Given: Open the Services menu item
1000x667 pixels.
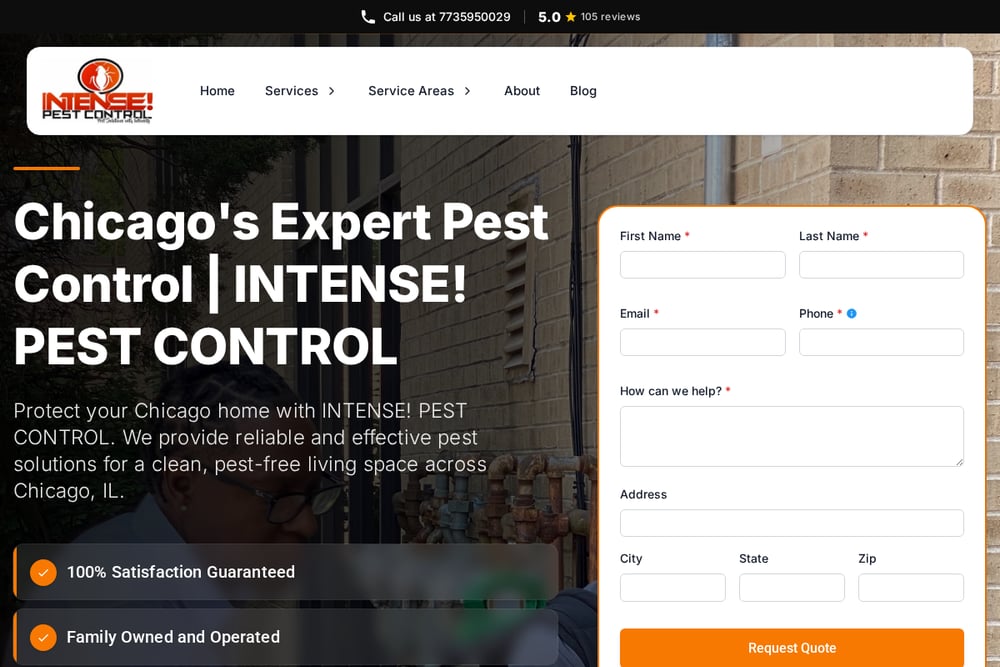Looking at the screenshot, I should coord(291,91).
